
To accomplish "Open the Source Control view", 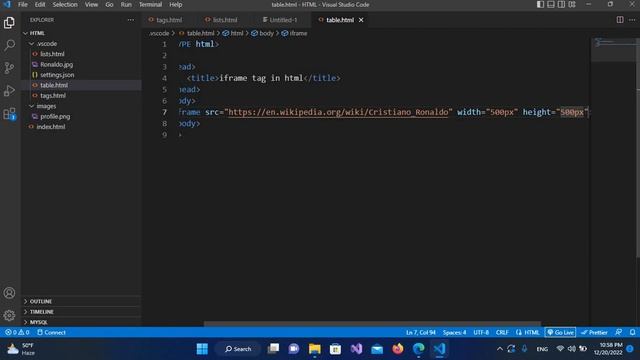I will 9,68.
